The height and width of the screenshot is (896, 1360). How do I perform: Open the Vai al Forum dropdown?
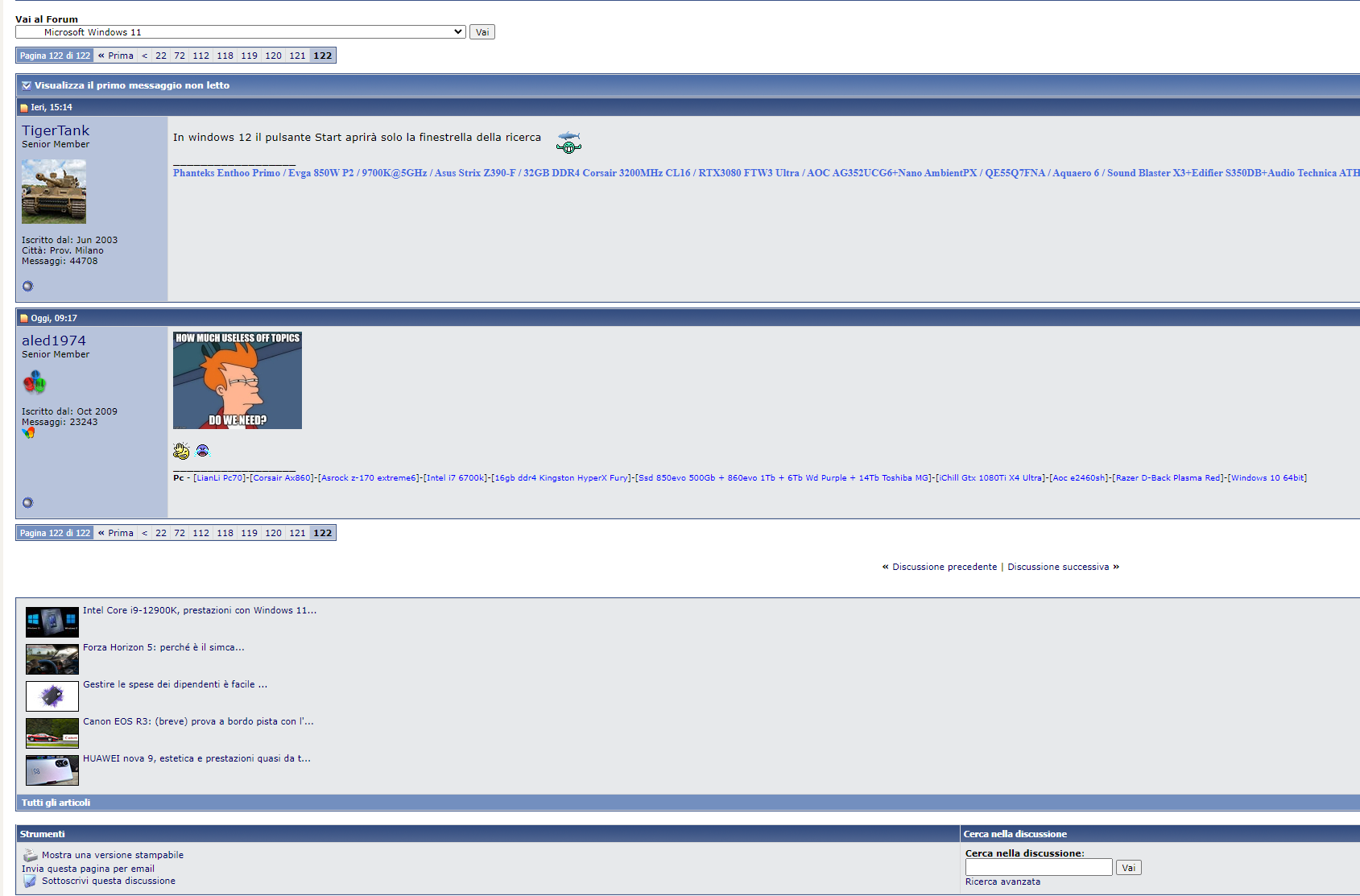point(240,32)
